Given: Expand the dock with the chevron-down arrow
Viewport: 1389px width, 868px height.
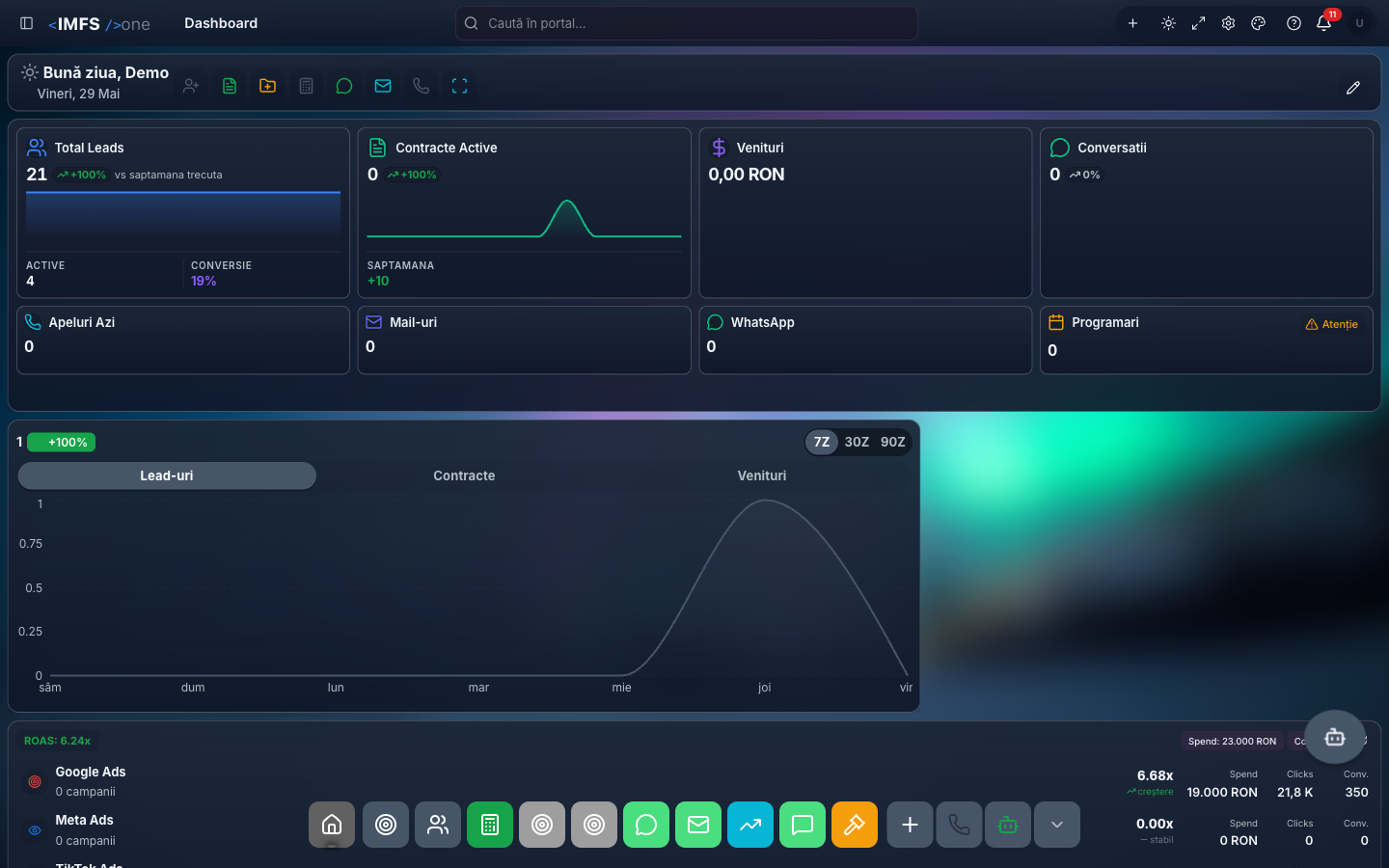Looking at the screenshot, I should click(x=1057, y=825).
